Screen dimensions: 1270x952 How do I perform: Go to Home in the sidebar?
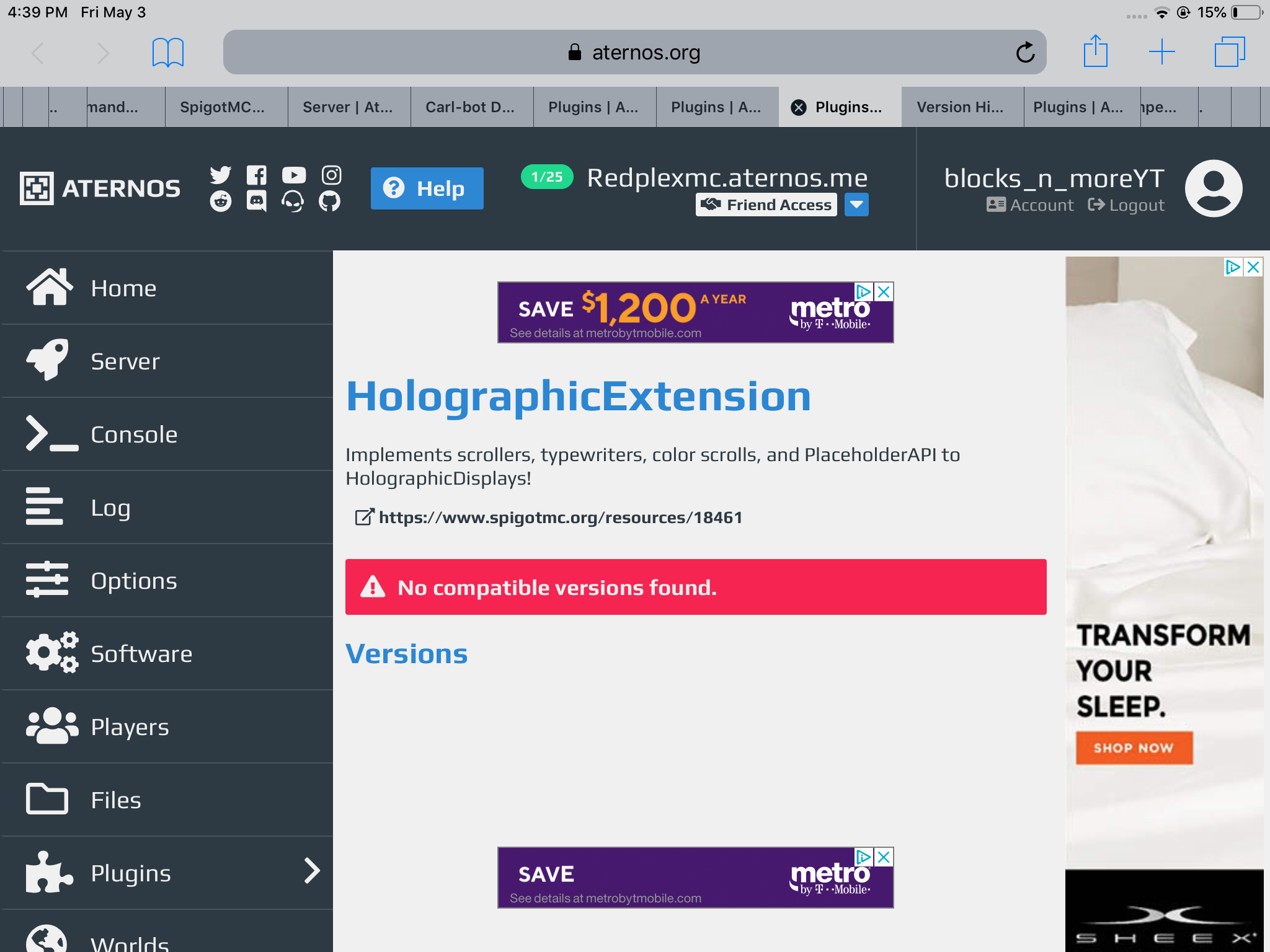[x=167, y=288]
